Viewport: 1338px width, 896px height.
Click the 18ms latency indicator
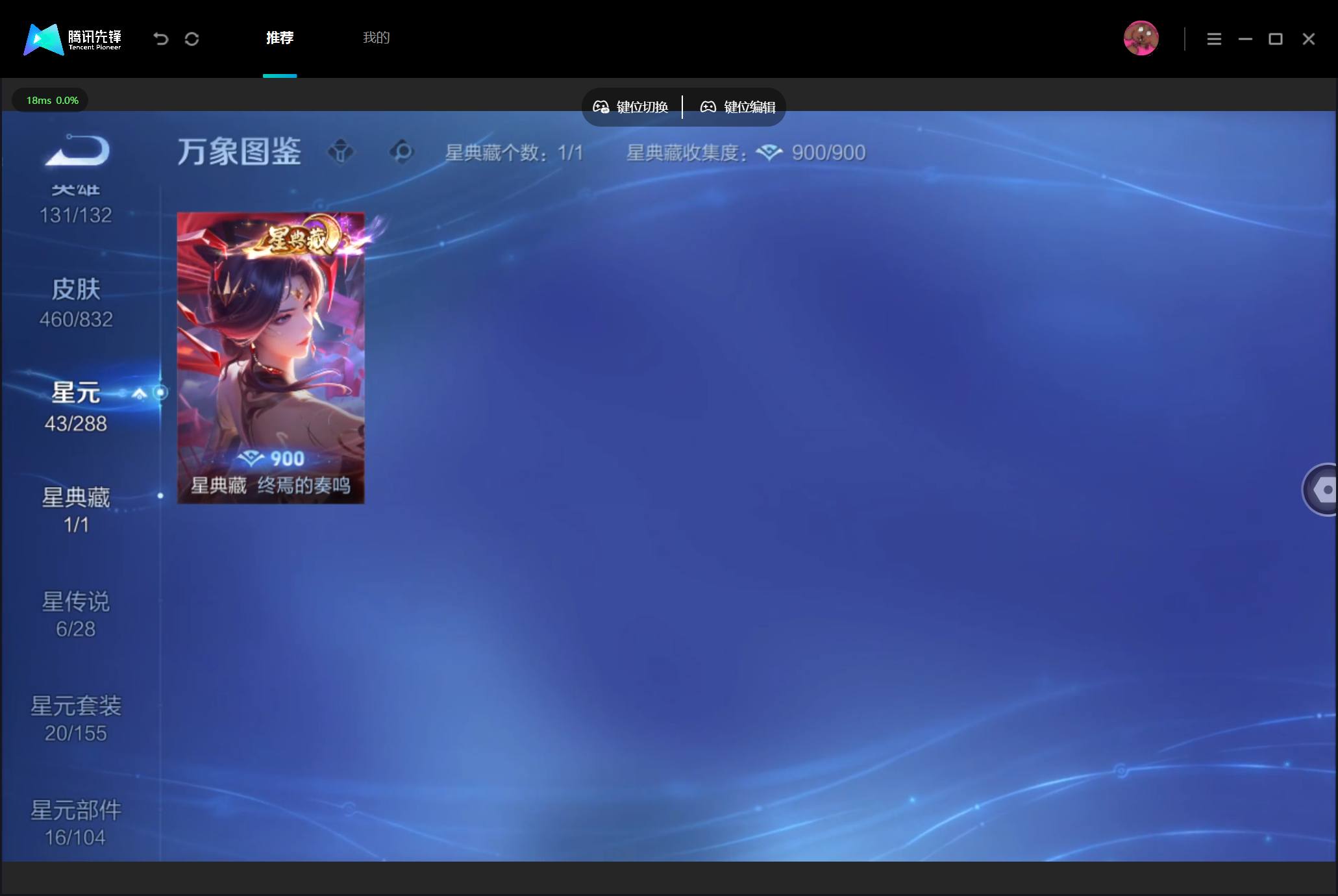pyautogui.click(x=52, y=100)
